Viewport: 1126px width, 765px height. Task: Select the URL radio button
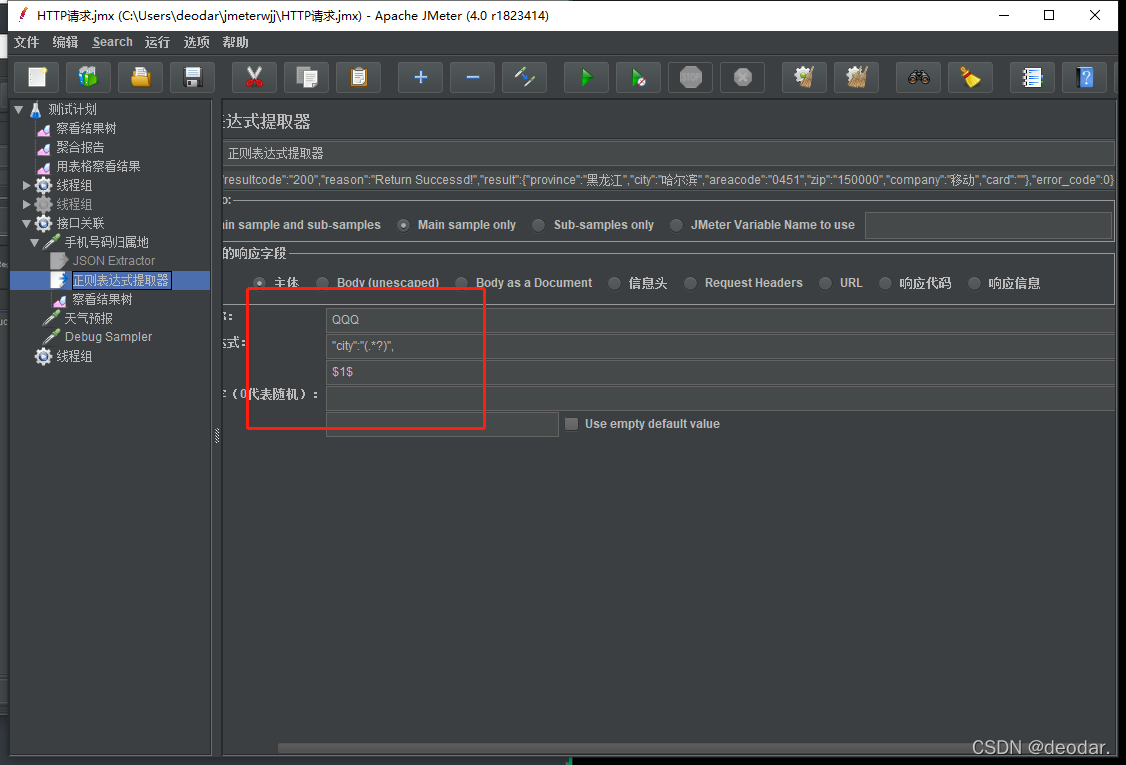(825, 283)
